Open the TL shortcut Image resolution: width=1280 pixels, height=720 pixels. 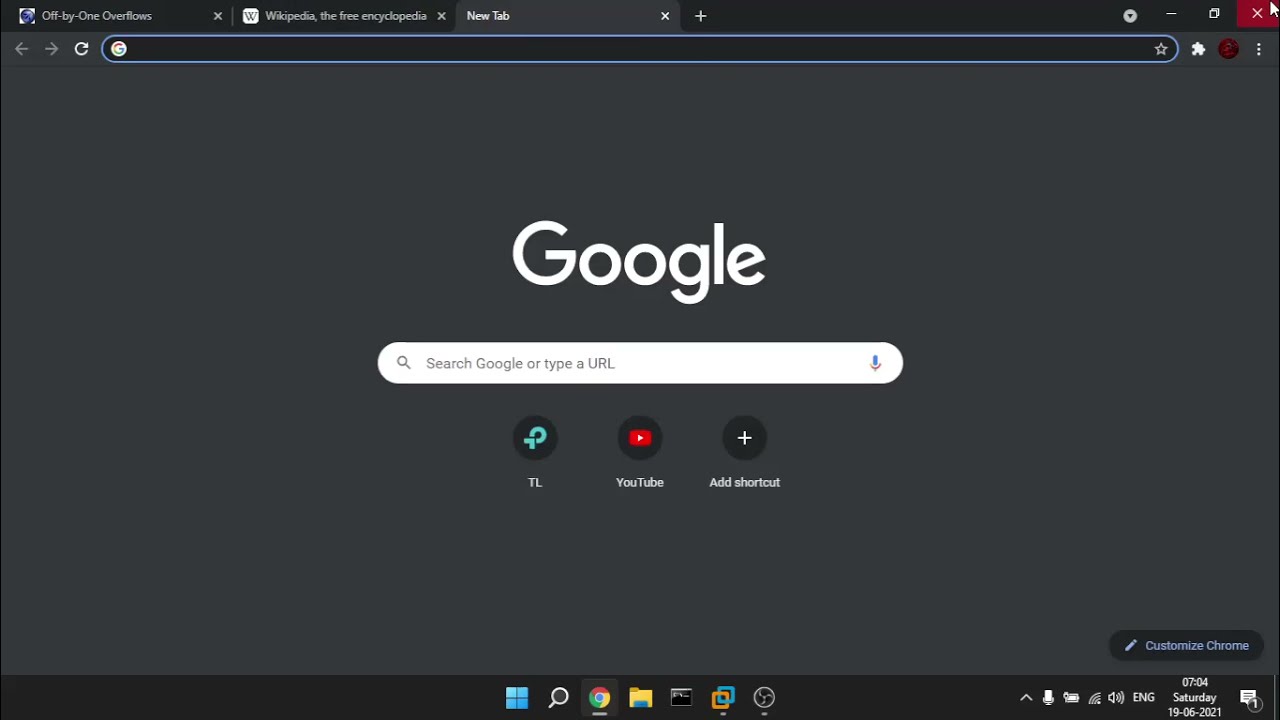tap(535, 452)
